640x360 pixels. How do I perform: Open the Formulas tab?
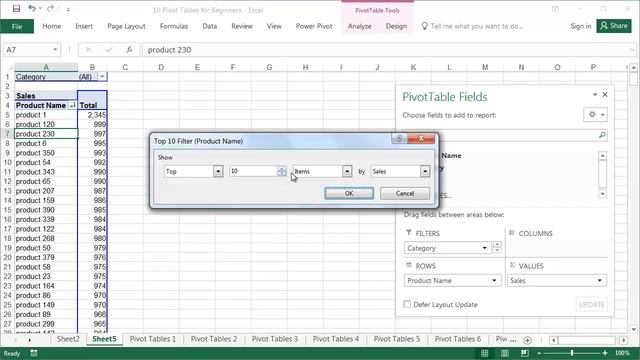click(174, 26)
